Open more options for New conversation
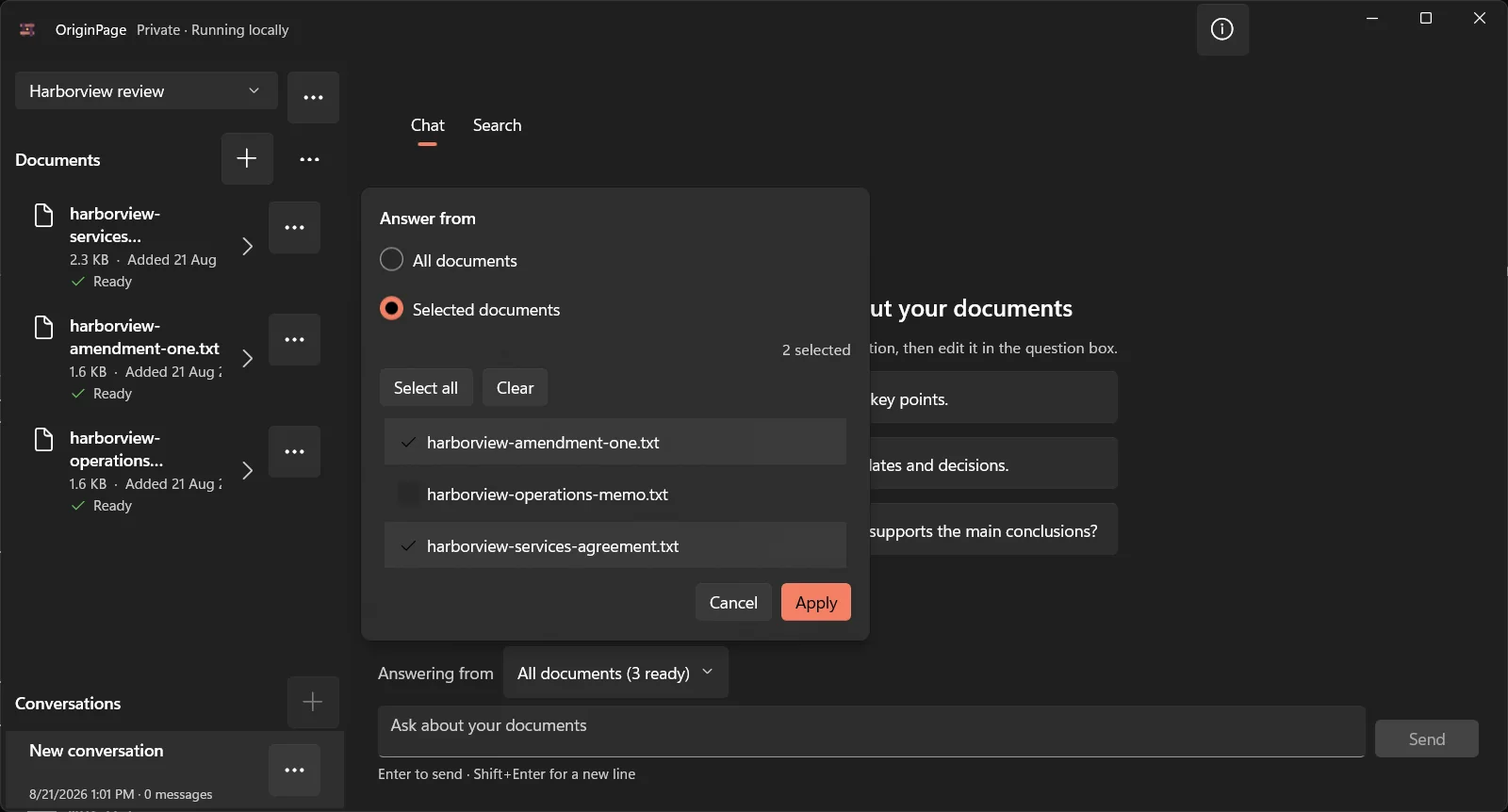1508x812 pixels. [294, 770]
